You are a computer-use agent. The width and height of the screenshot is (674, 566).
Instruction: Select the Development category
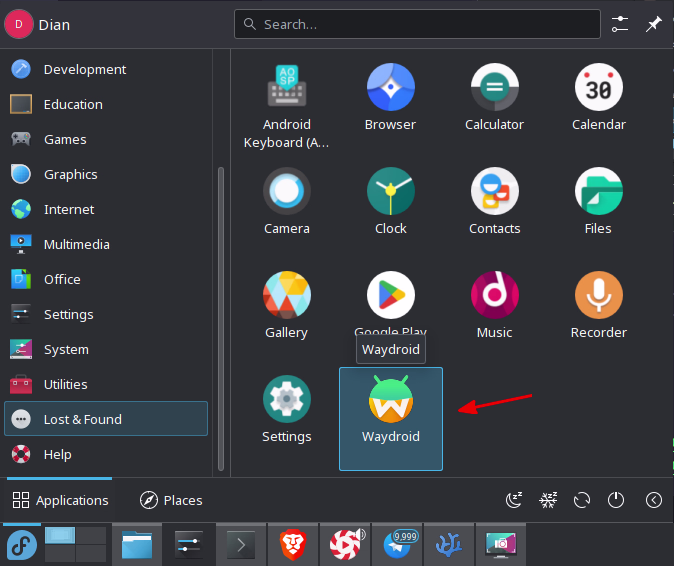[106, 69]
